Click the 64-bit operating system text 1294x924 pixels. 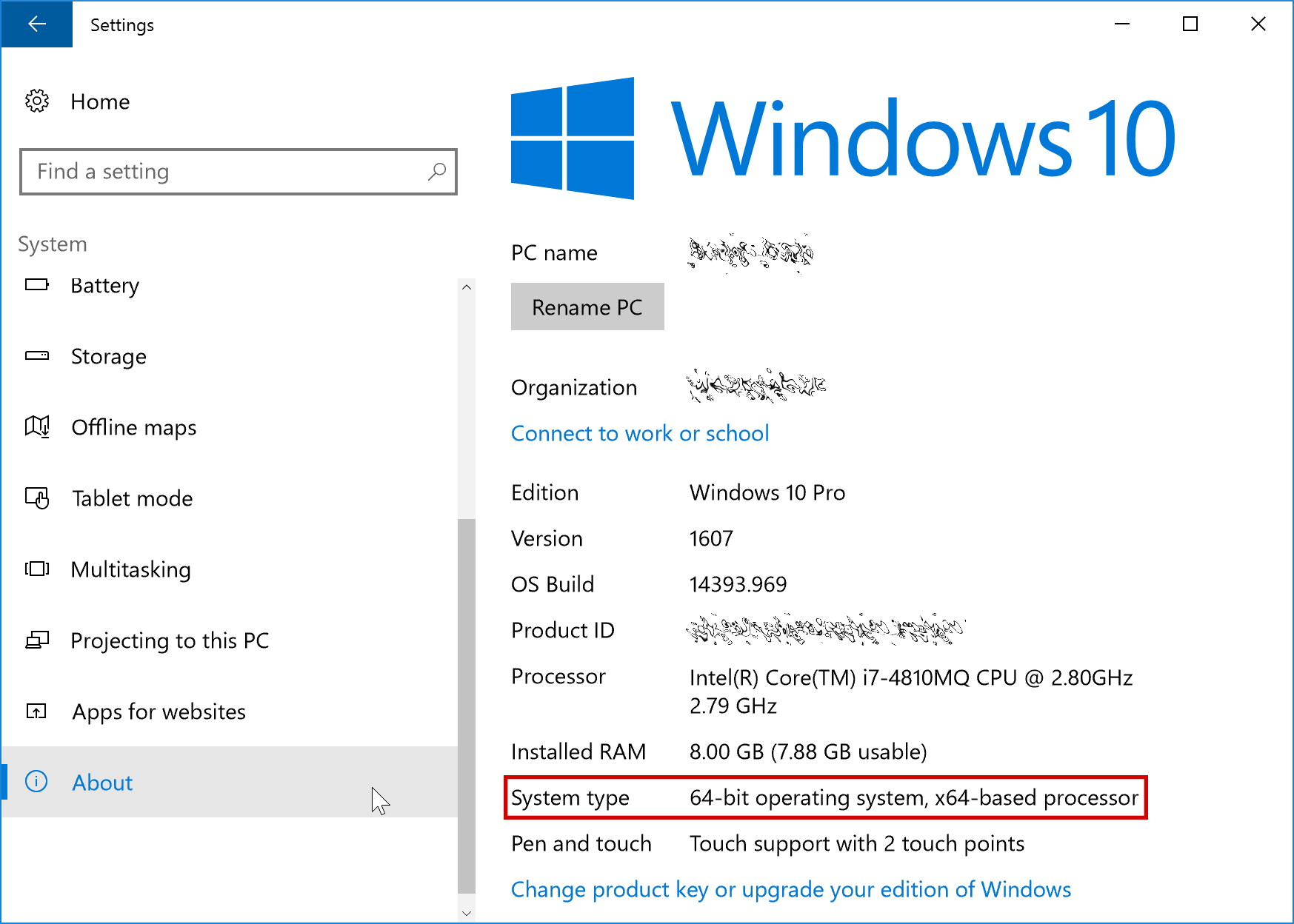pyautogui.click(x=914, y=797)
